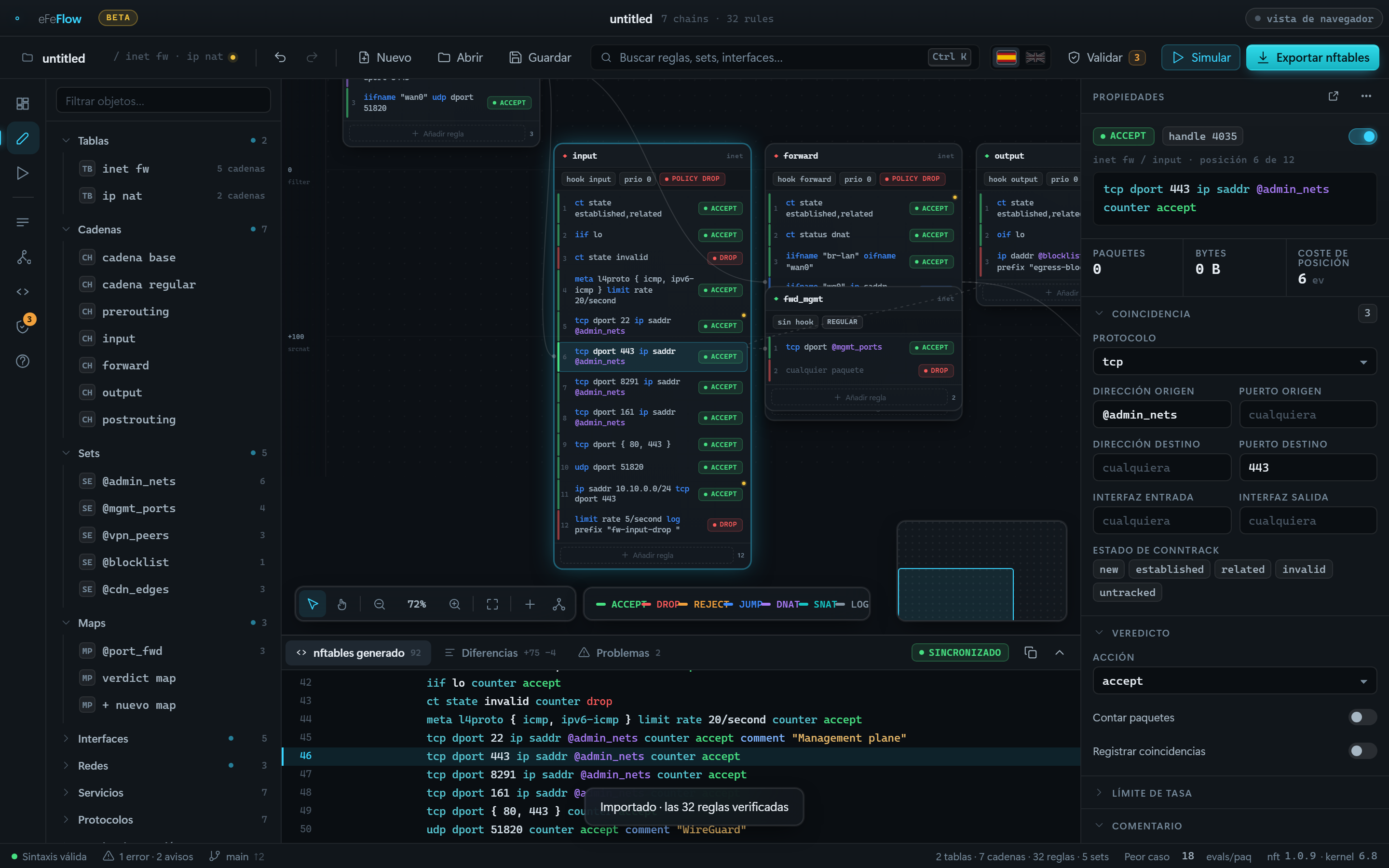Screen dimensions: 1389x868
Task: Select the postrouting chain
Action: [x=172, y=420]
